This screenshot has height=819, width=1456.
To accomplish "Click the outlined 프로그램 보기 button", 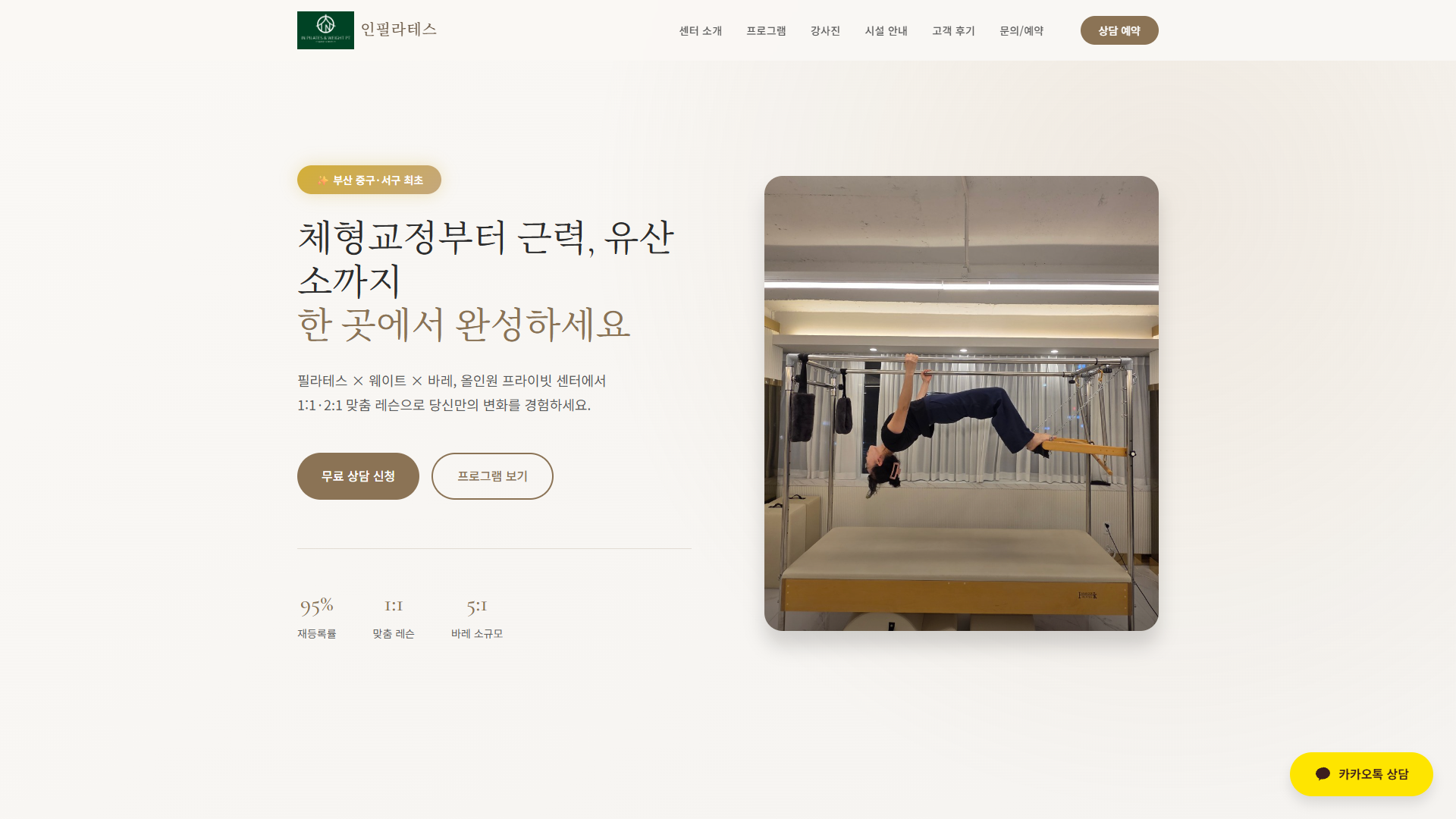I will pyautogui.click(x=492, y=476).
